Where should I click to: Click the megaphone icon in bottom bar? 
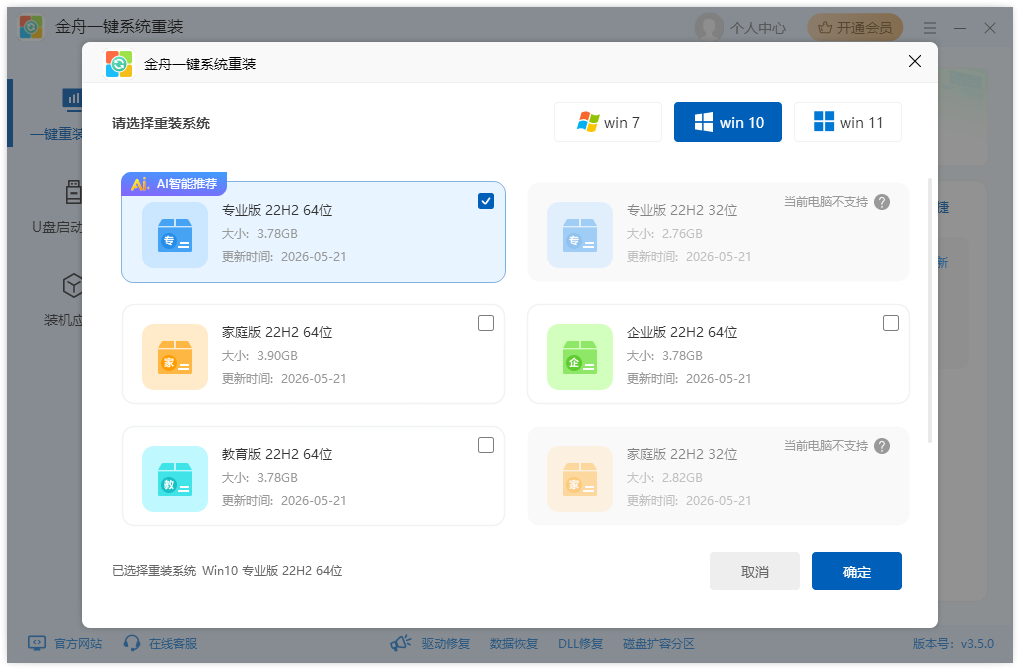pos(401,643)
